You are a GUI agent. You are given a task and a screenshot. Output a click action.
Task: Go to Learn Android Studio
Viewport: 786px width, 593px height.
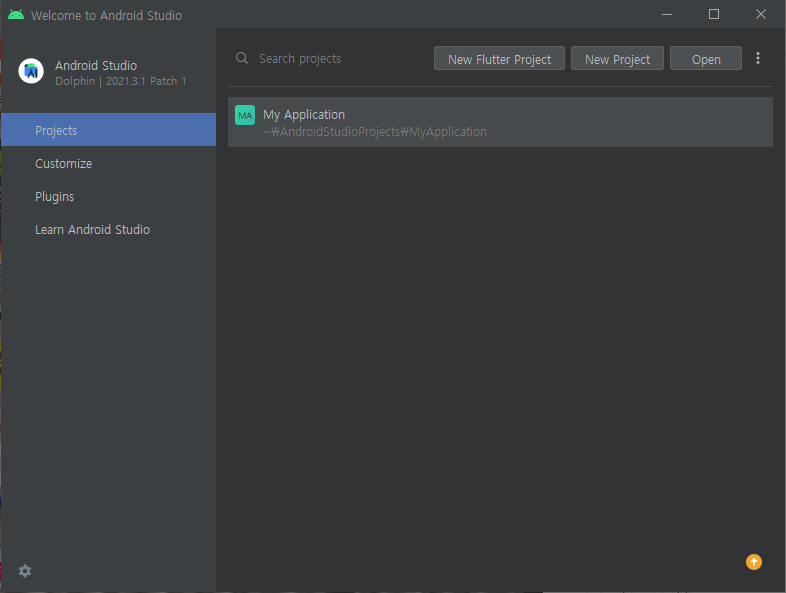pyautogui.click(x=108, y=230)
